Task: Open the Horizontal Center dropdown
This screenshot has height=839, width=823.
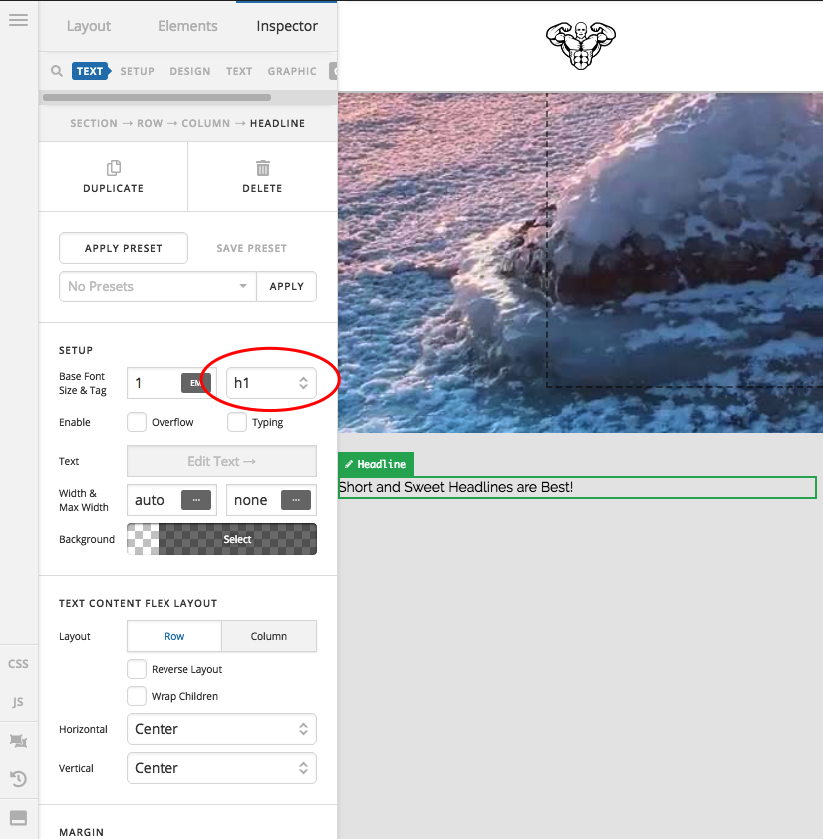Action: (222, 729)
